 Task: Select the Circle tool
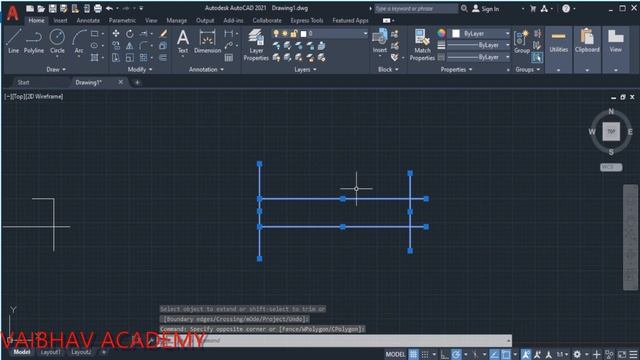[x=57, y=41]
